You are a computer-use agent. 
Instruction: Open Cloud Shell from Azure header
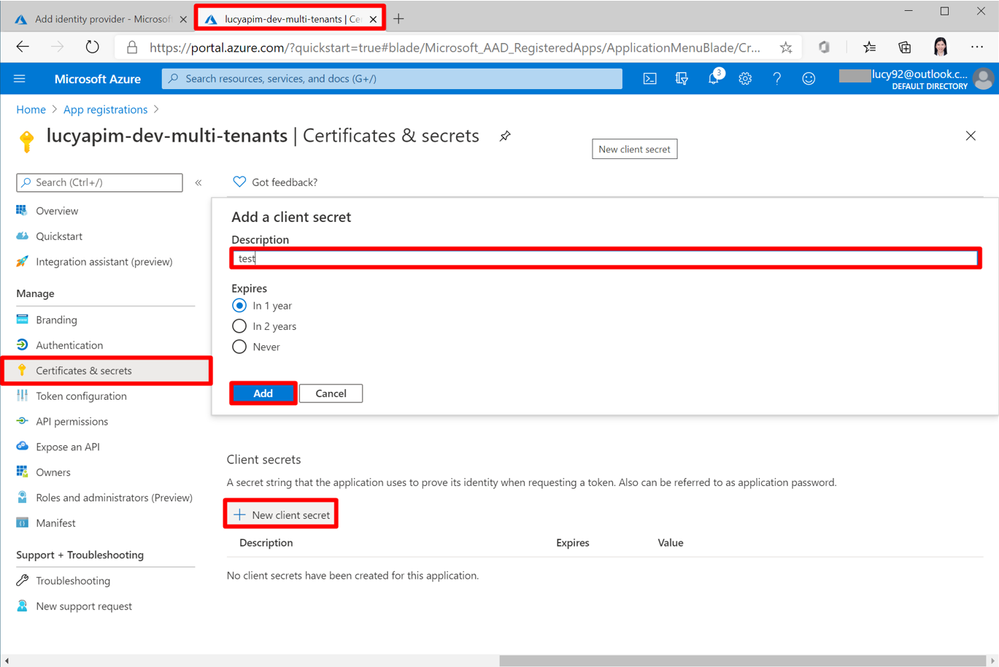pos(649,79)
